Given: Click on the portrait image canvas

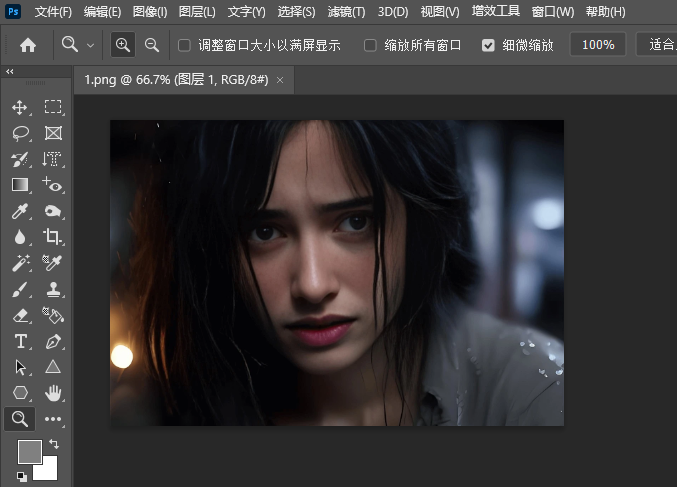Looking at the screenshot, I should tap(337, 273).
